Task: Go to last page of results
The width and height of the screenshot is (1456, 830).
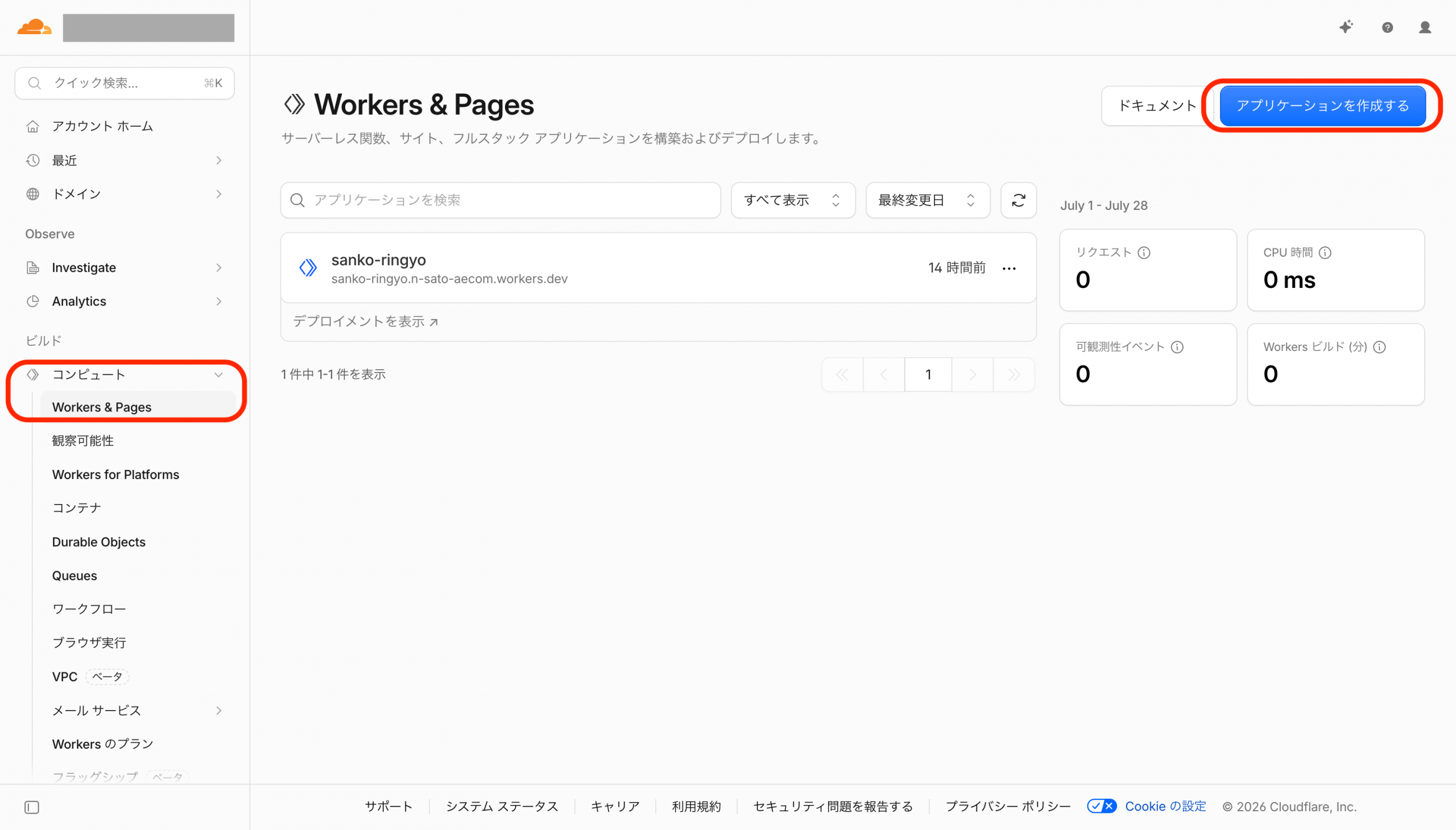Action: 1014,374
